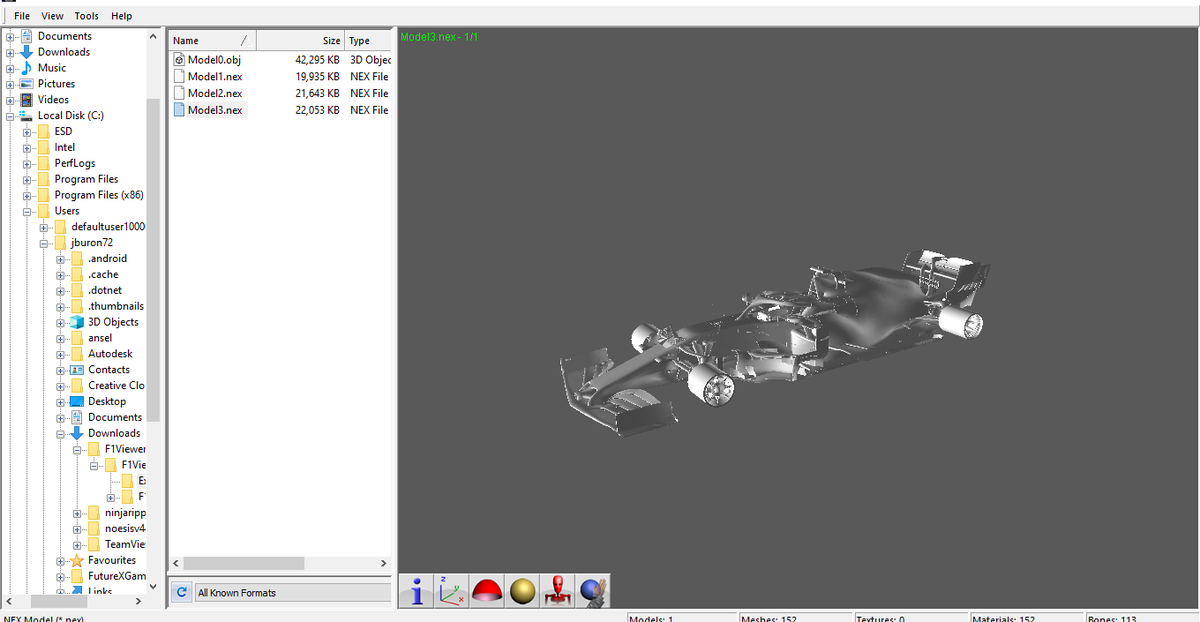Sort files by the Size column header
The image size is (1200, 622).
[331, 40]
